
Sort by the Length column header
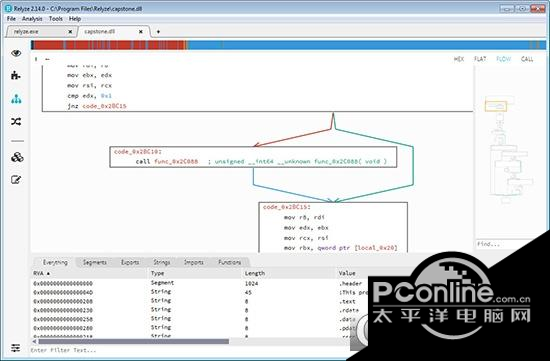tap(290, 273)
